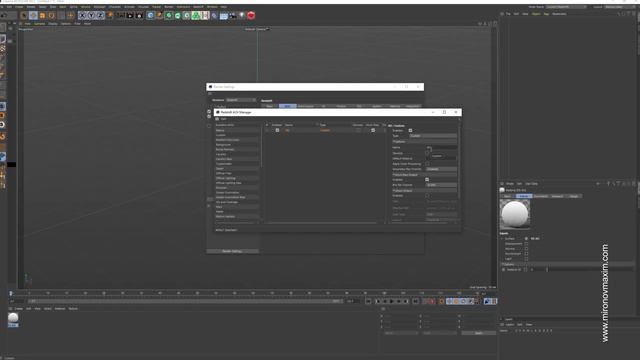Click the deformer icon in toolbar

(214, 16)
